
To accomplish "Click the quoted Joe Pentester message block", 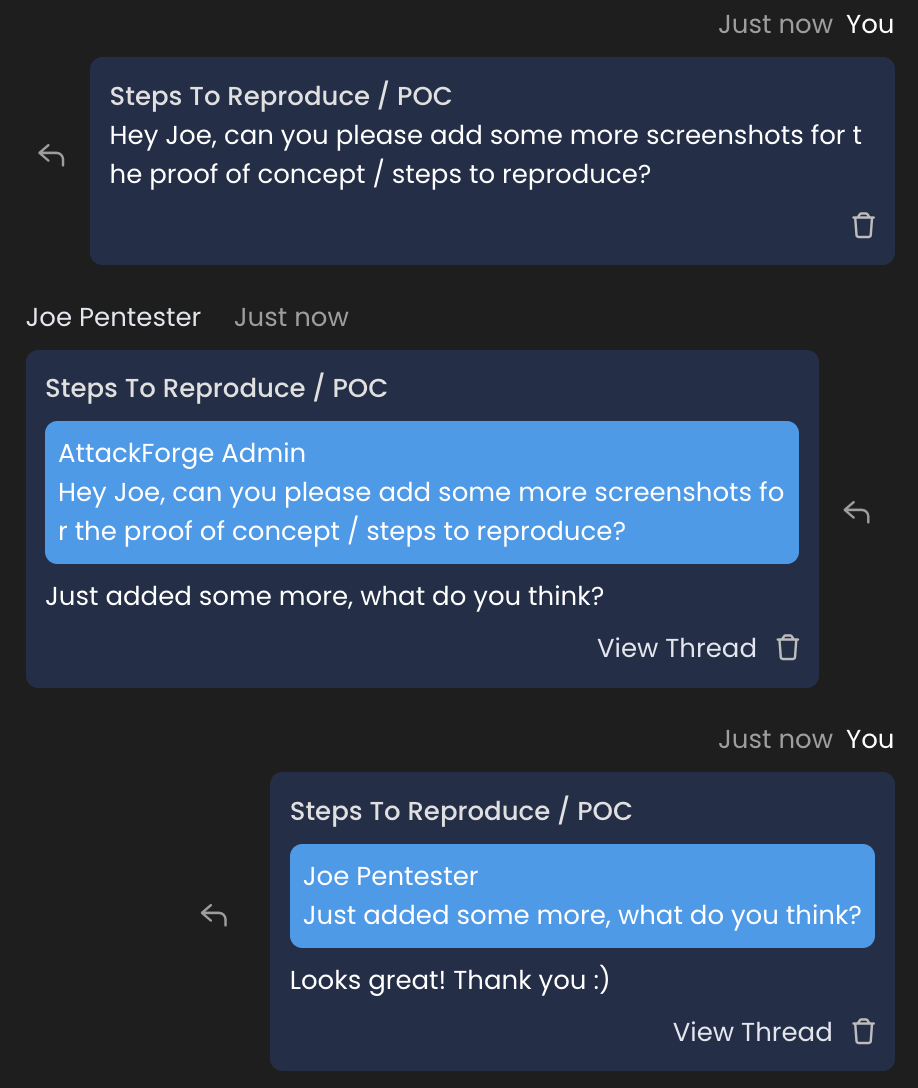I will pos(581,896).
